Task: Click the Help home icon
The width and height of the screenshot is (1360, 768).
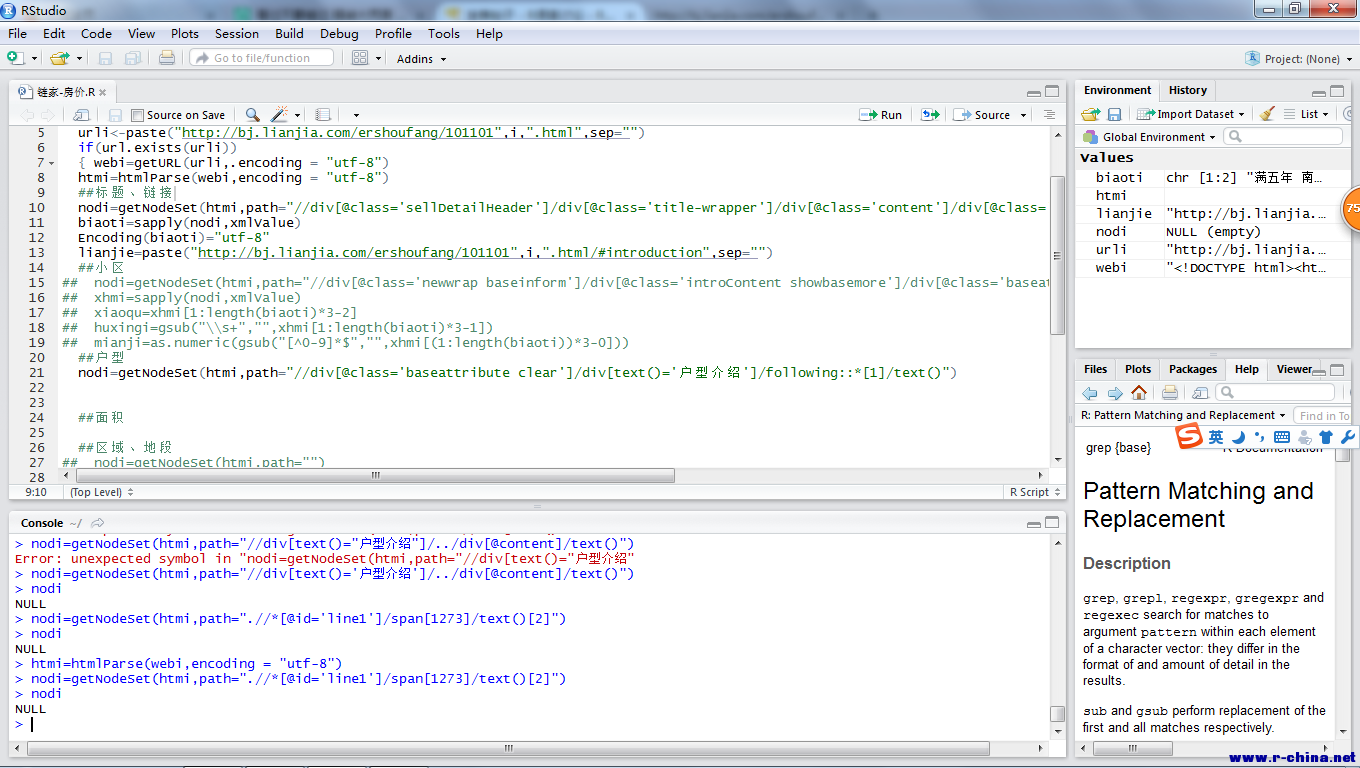Action: (1138, 393)
